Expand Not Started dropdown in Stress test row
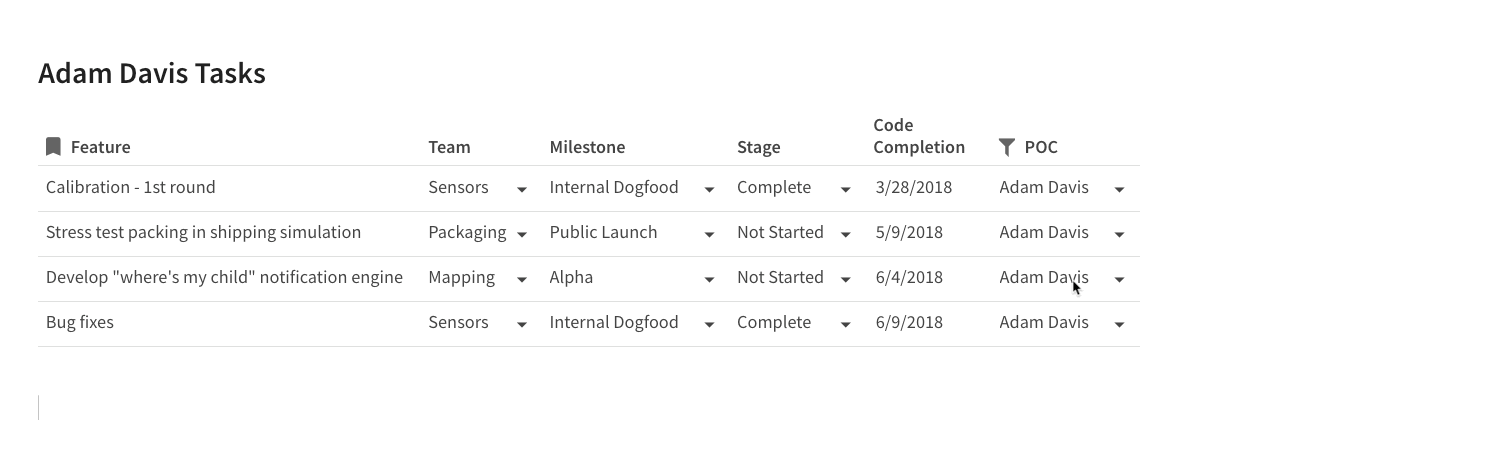 tap(845, 234)
